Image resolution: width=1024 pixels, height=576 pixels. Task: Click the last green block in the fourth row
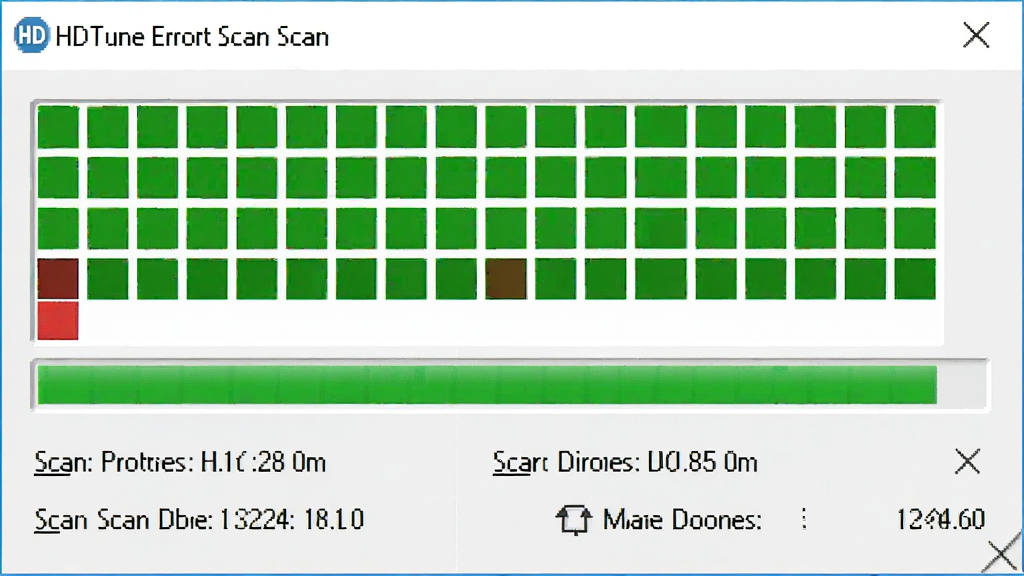pos(914,279)
